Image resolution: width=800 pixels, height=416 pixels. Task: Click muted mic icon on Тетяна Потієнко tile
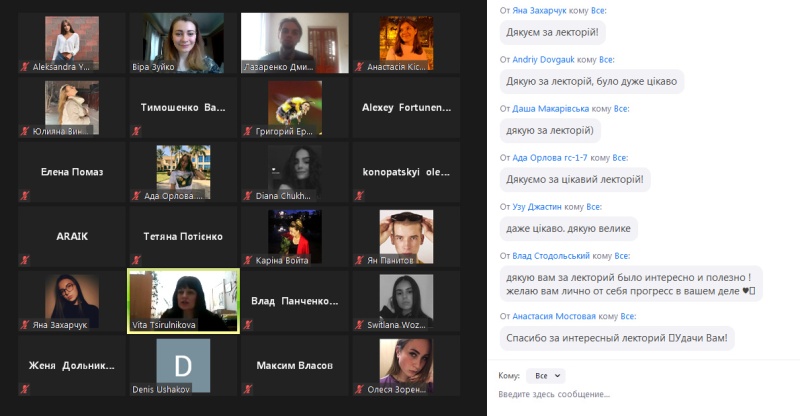(136, 260)
